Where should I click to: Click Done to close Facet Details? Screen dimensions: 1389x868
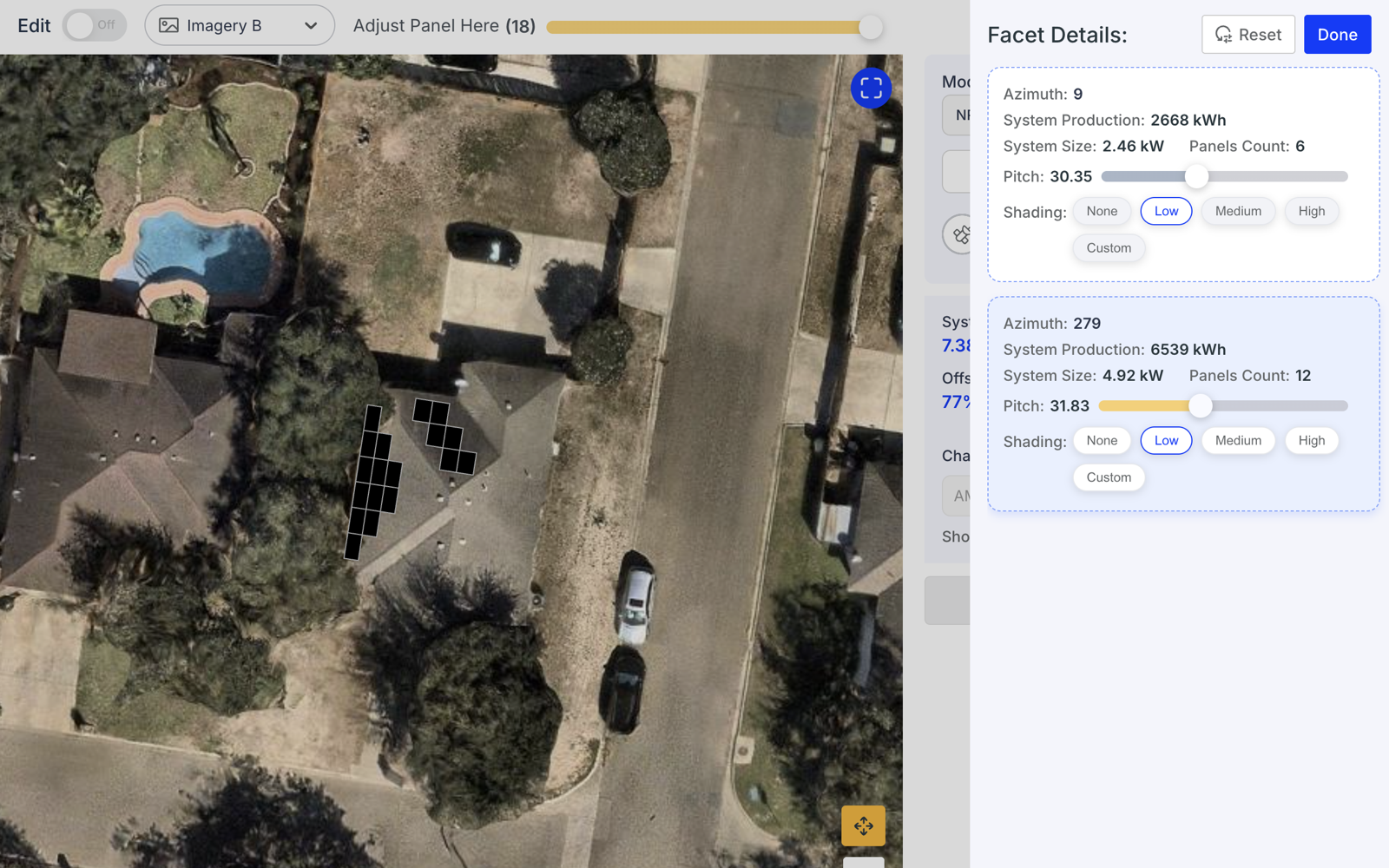tap(1337, 35)
